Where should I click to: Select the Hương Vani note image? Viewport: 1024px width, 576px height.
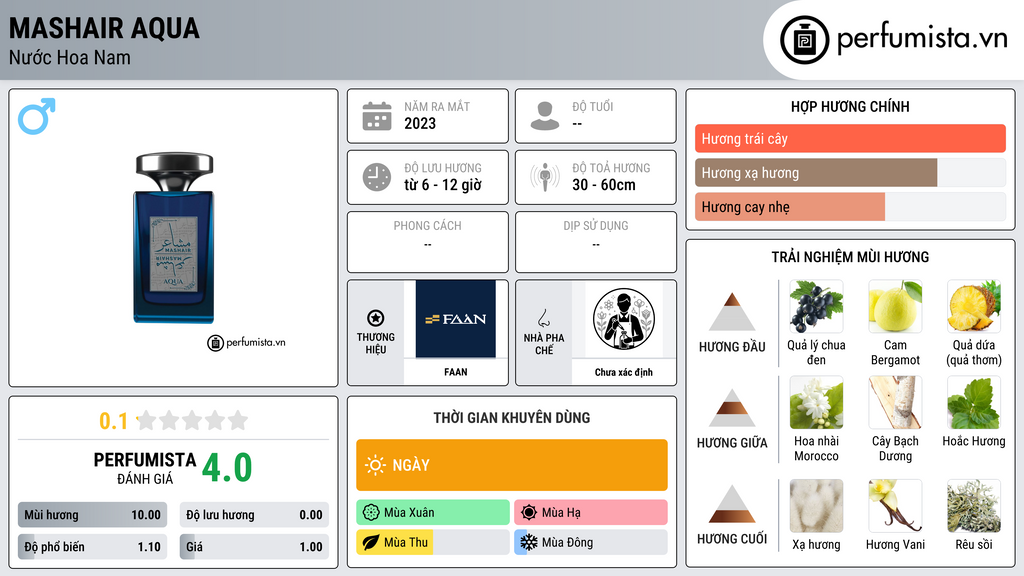click(x=895, y=506)
